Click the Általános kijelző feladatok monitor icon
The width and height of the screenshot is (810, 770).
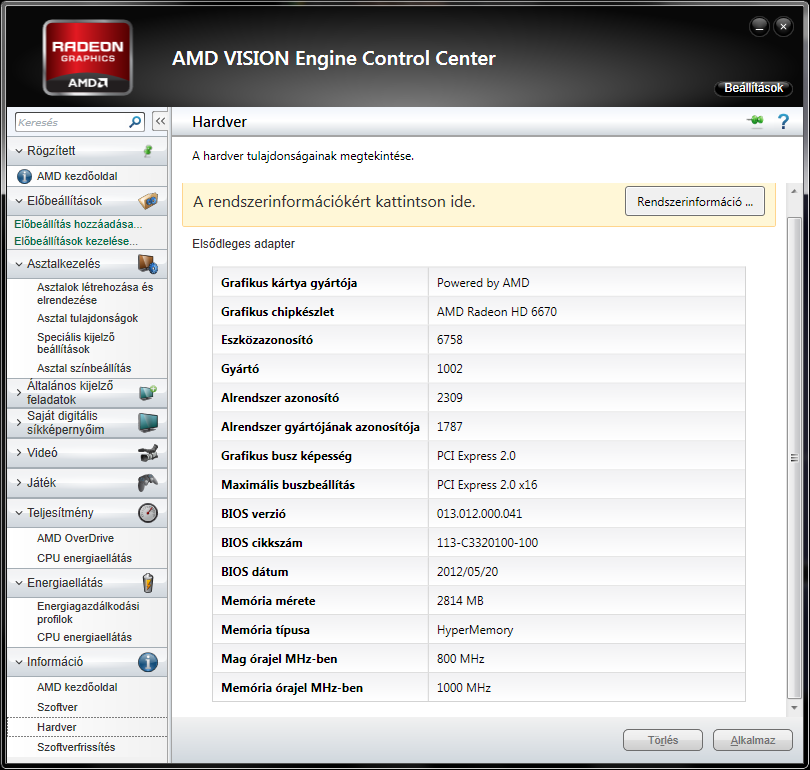click(148, 392)
